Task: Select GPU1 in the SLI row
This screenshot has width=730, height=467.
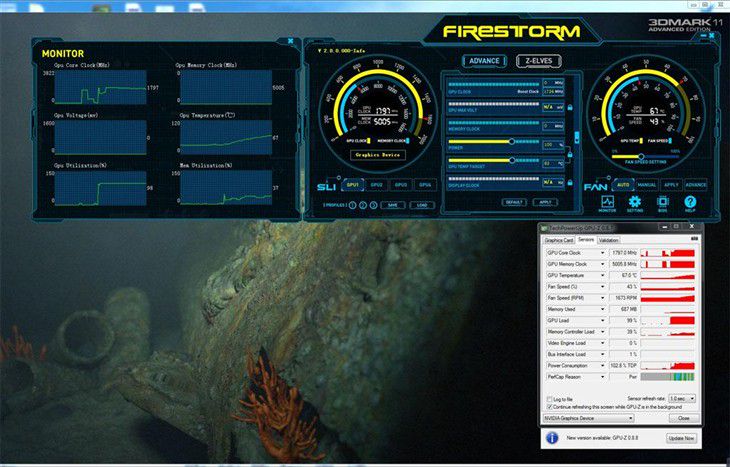Action: click(353, 185)
